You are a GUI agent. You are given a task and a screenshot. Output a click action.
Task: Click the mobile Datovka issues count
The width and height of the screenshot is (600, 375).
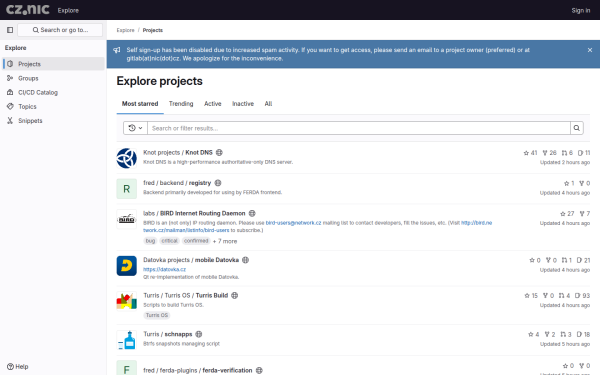point(583,260)
